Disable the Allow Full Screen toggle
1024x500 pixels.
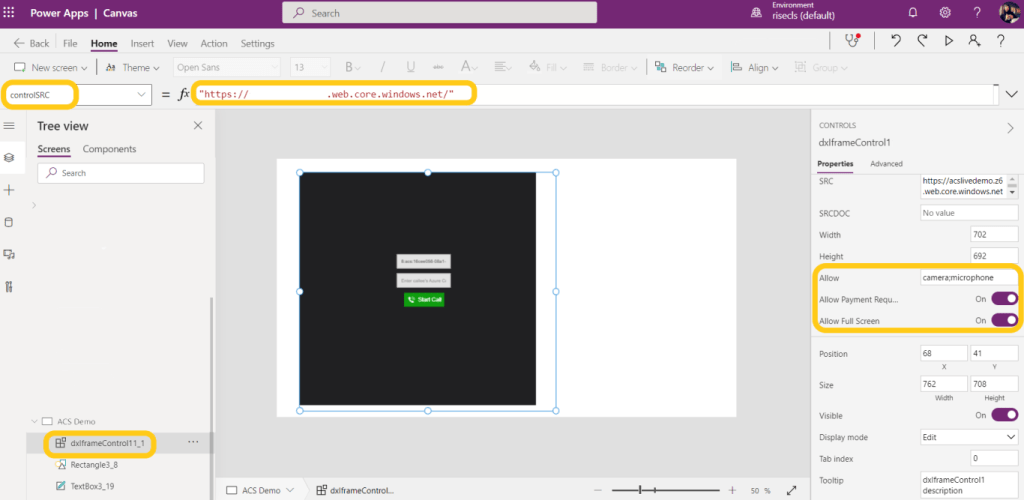tap(1004, 320)
